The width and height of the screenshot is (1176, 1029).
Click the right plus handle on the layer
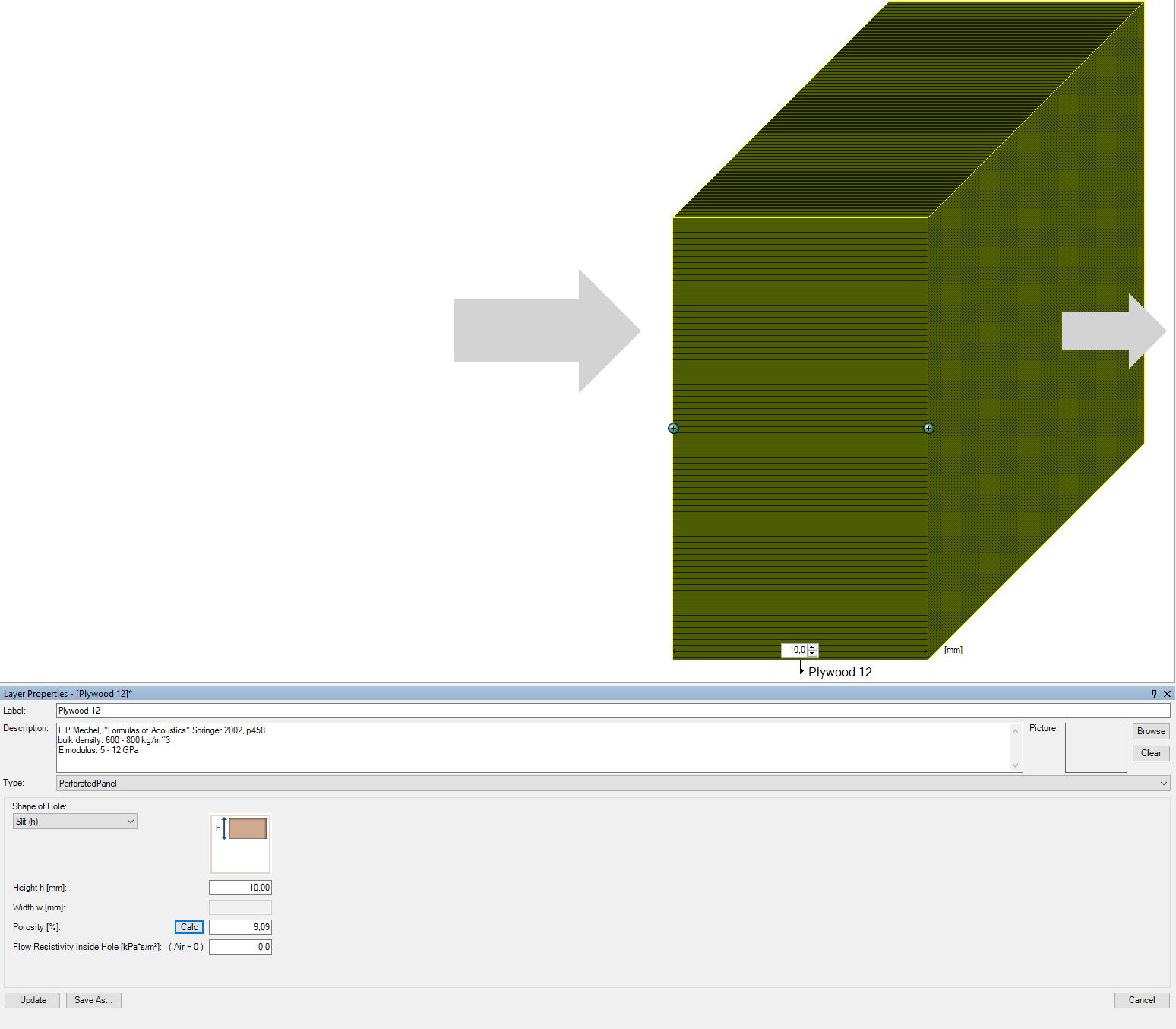pyautogui.click(x=928, y=429)
